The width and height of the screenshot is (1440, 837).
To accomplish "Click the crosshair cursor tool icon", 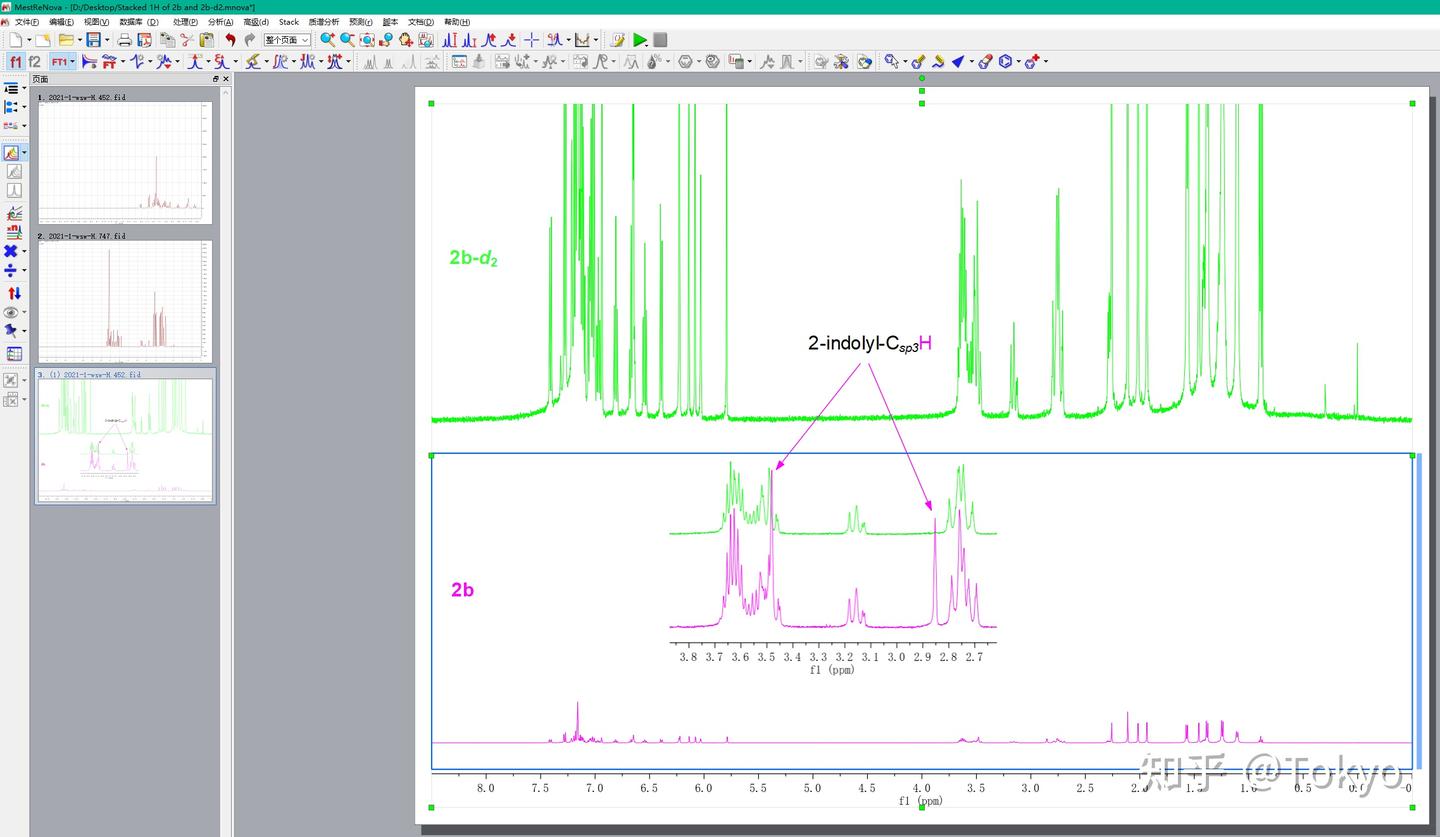I will 531,40.
